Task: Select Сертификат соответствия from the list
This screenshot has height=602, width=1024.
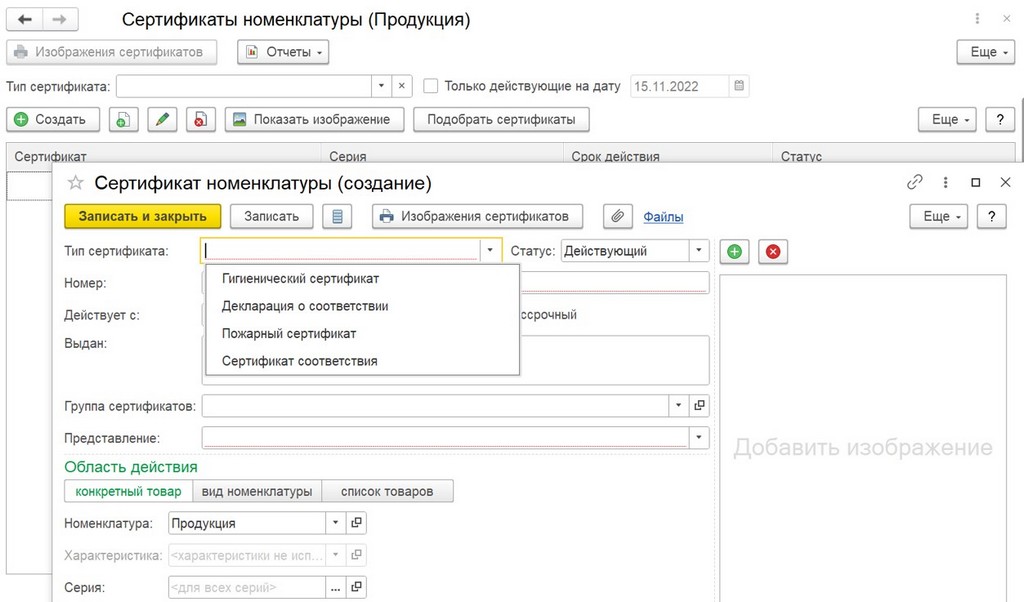Action: 362,361
